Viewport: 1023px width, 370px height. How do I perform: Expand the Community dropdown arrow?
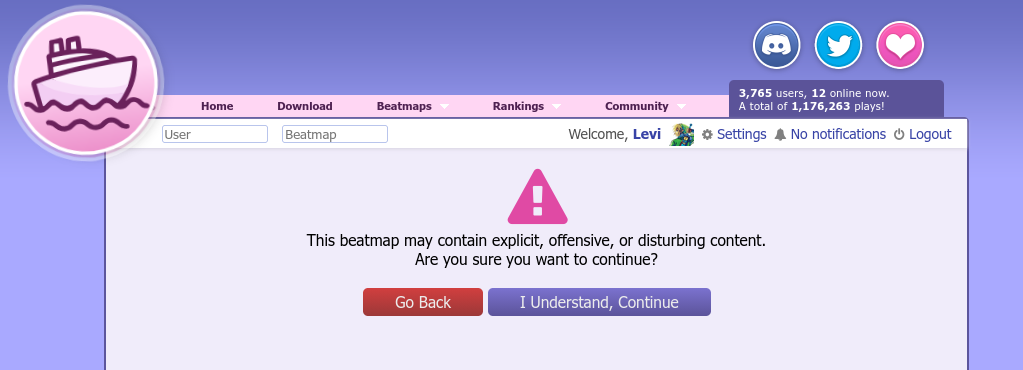coord(681,106)
